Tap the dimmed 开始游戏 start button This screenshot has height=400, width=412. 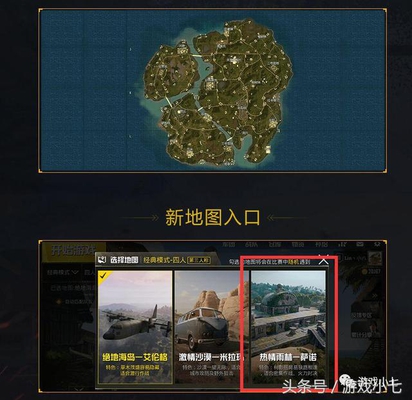(73, 250)
